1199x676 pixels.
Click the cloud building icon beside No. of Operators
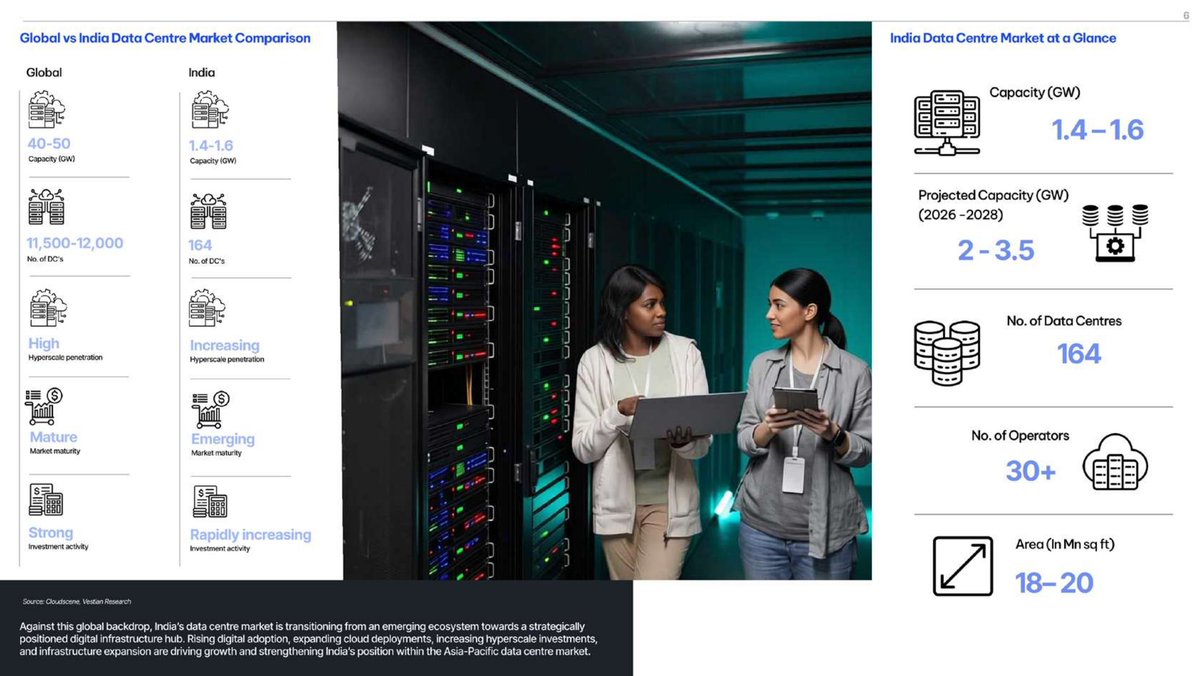point(1115,462)
